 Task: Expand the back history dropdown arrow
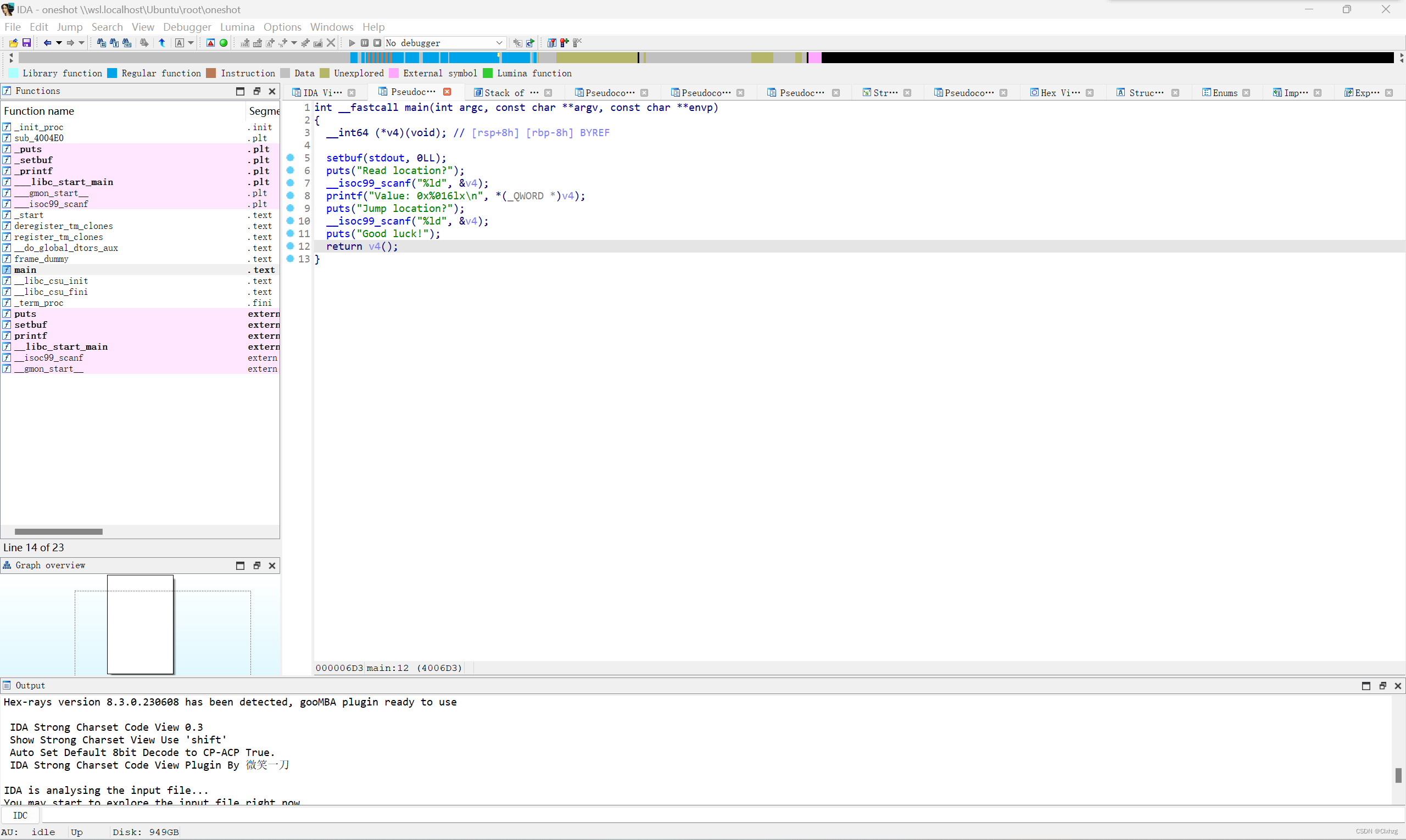59,43
